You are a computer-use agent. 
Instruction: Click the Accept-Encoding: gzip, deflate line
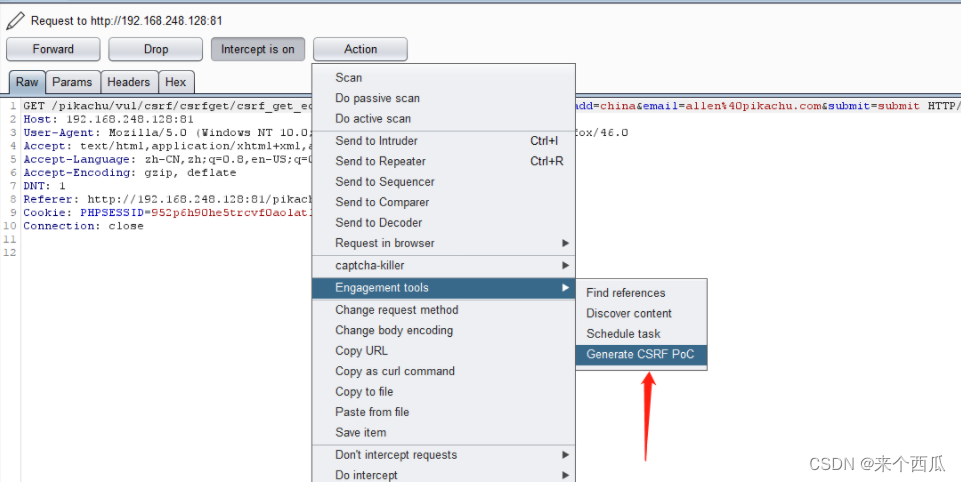pos(129,173)
